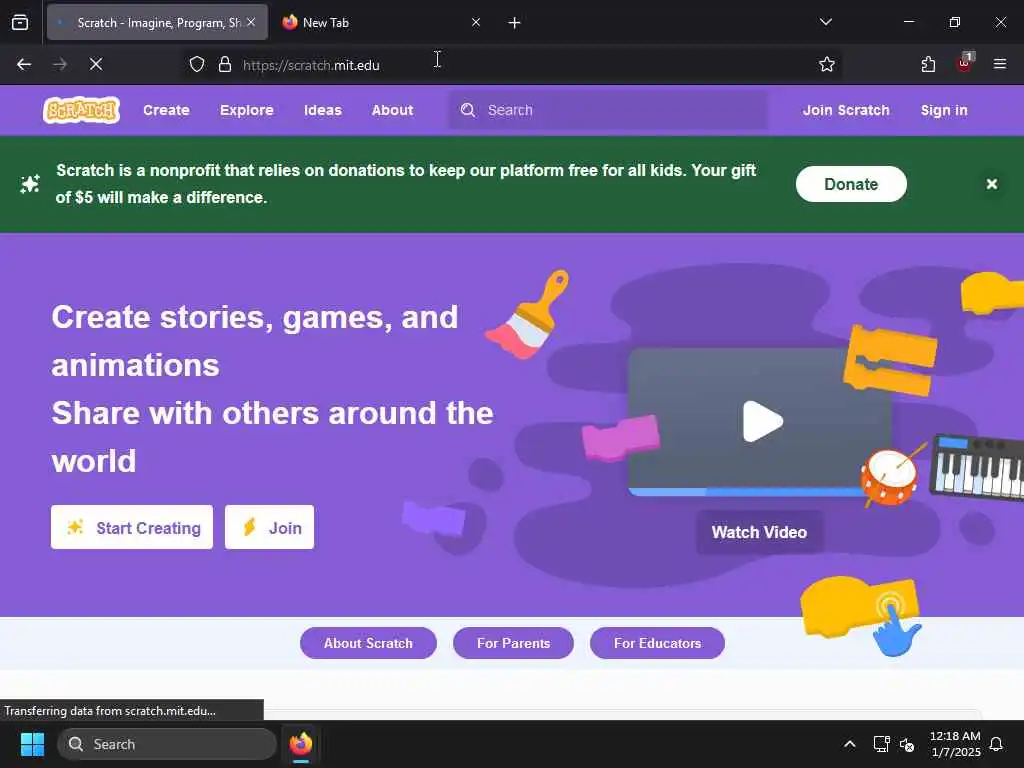This screenshot has width=1024, height=768.
Task: Switch to the Scratch browser tab
Action: [x=157, y=23]
